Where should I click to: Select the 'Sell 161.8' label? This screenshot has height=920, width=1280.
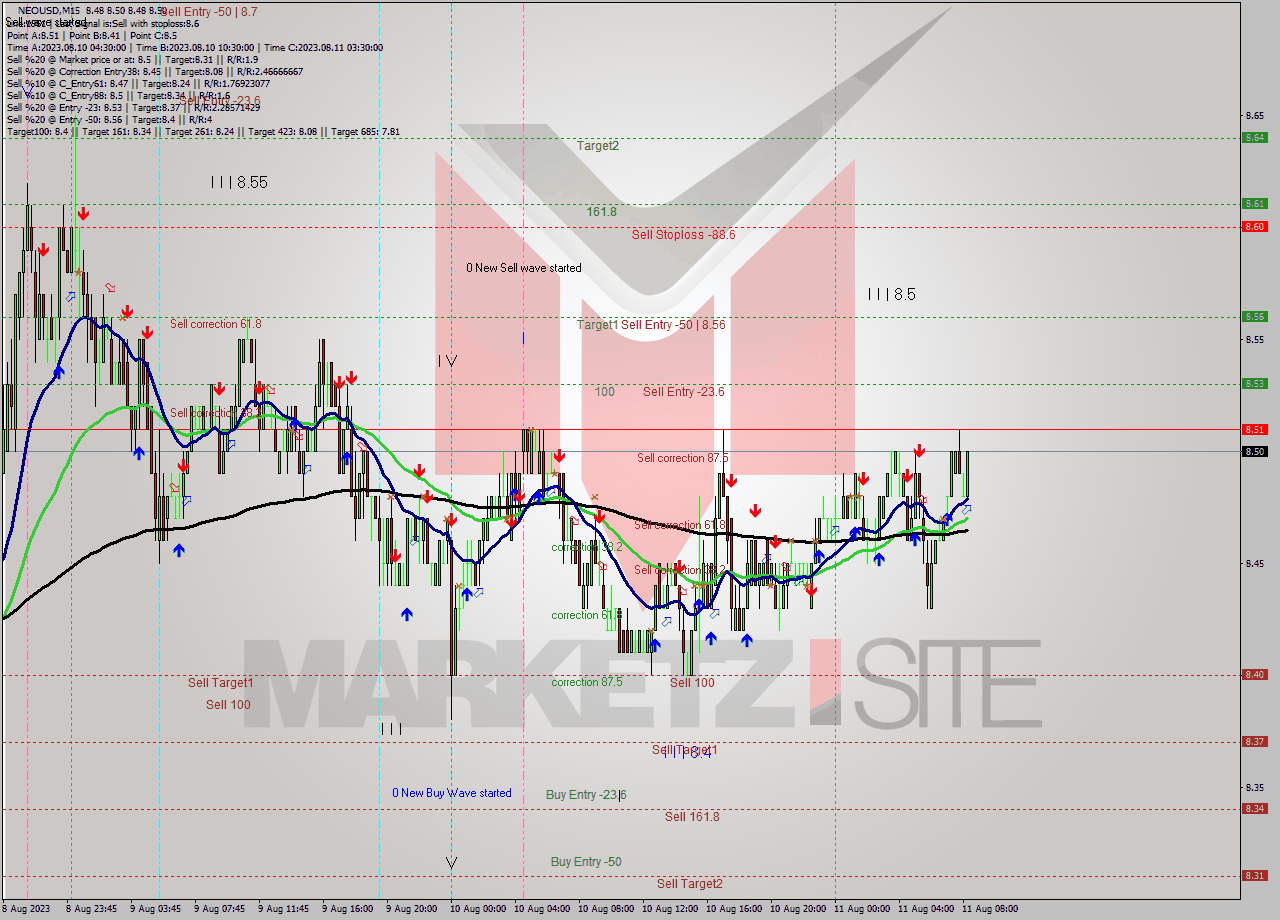pos(692,817)
